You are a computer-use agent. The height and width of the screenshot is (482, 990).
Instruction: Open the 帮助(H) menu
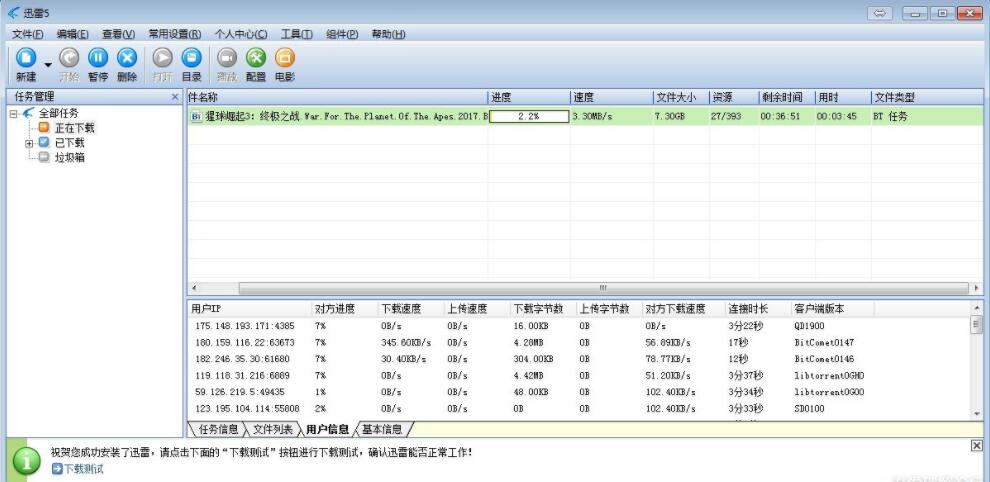pyautogui.click(x=388, y=34)
